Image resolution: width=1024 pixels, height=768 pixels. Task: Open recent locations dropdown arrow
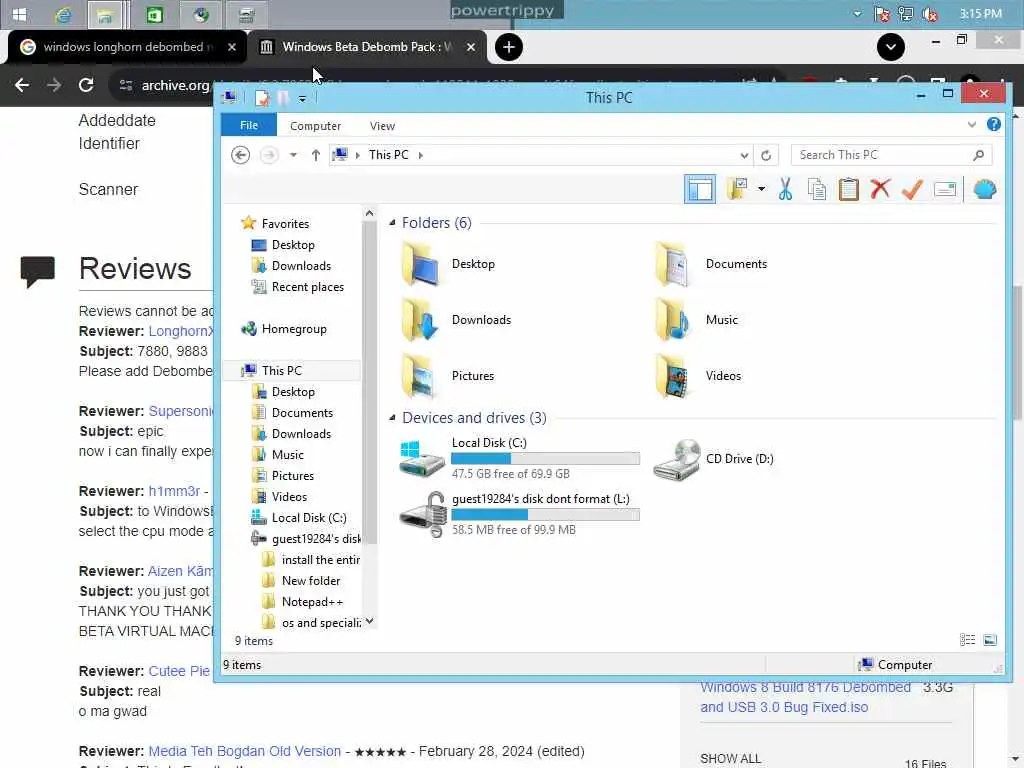click(293, 155)
